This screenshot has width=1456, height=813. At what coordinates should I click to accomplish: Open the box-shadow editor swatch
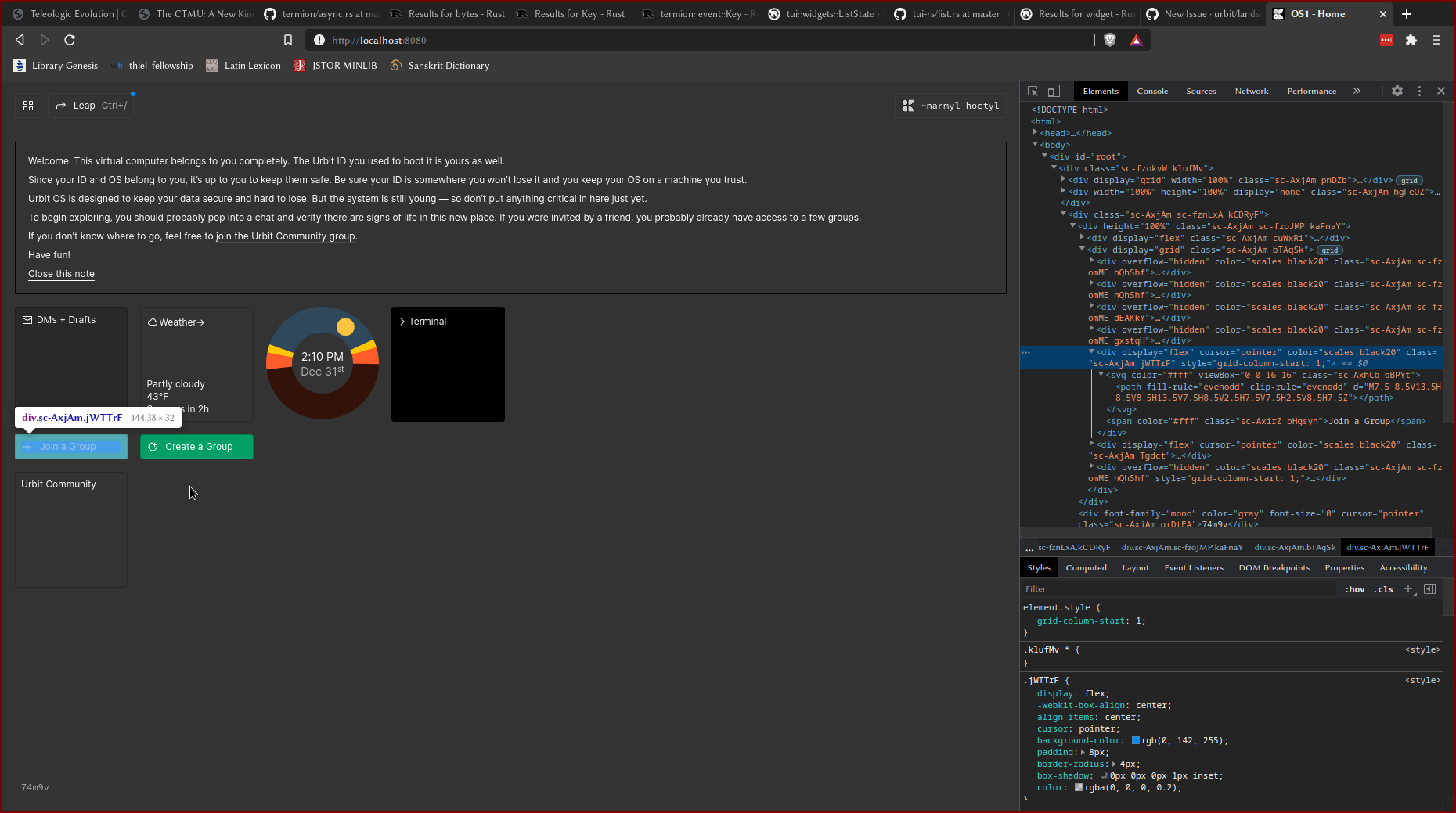1105,776
